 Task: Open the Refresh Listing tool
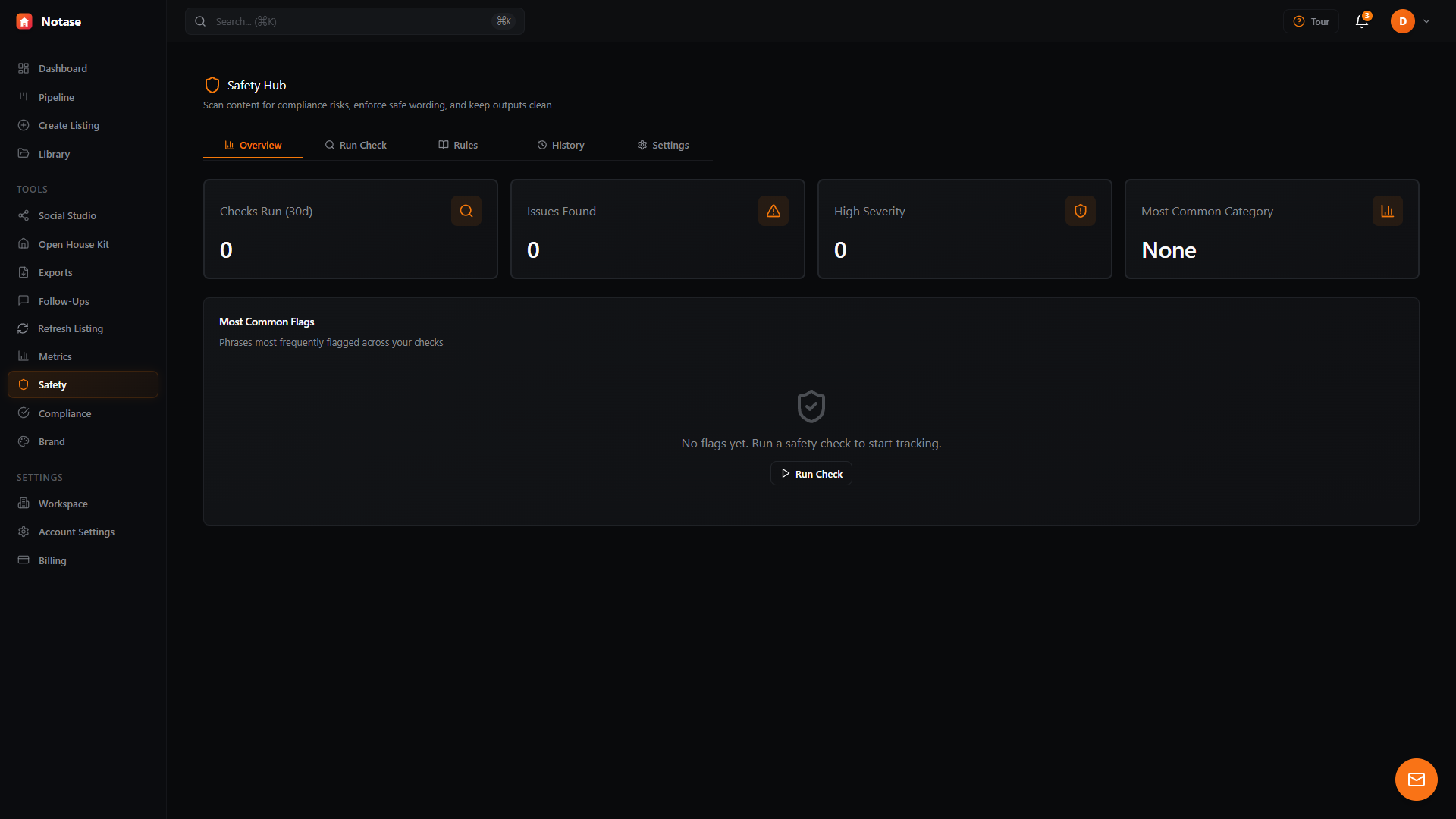pos(71,328)
